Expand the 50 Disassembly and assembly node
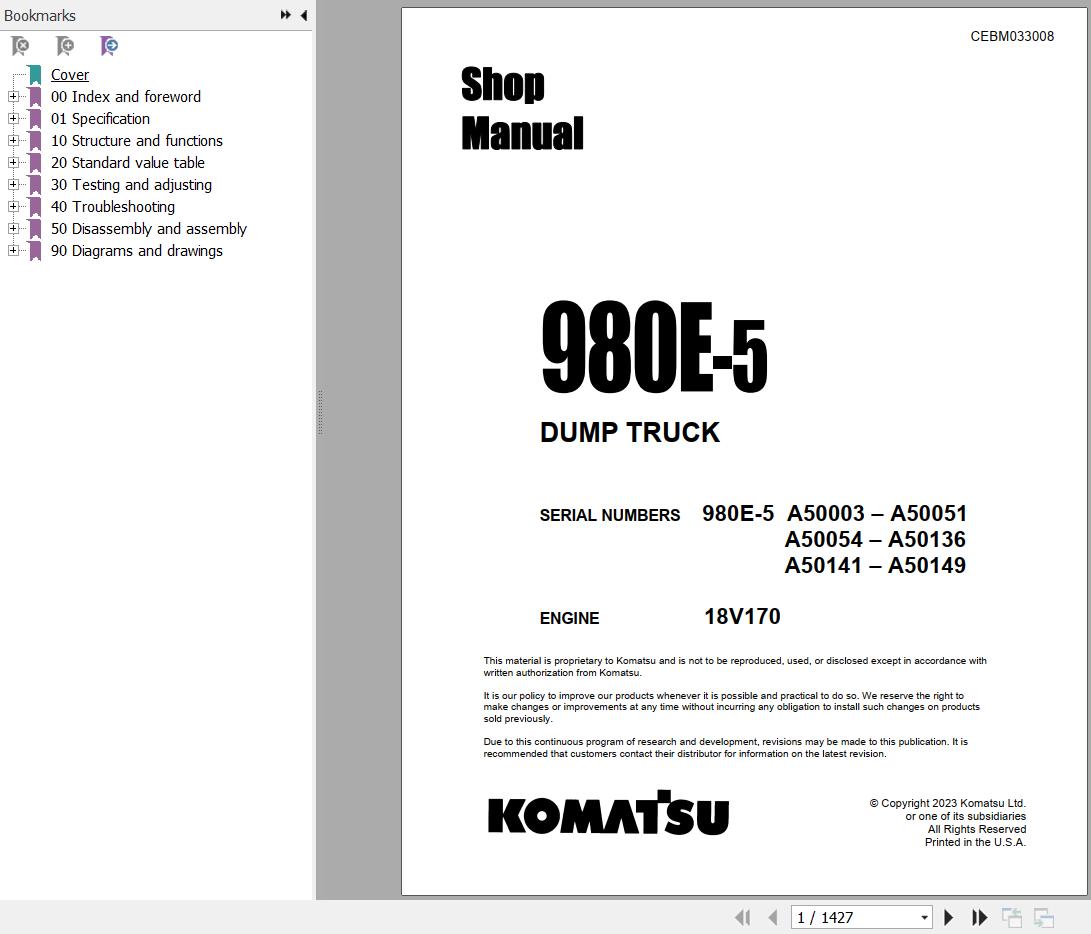 pyautogui.click(x=13, y=228)
